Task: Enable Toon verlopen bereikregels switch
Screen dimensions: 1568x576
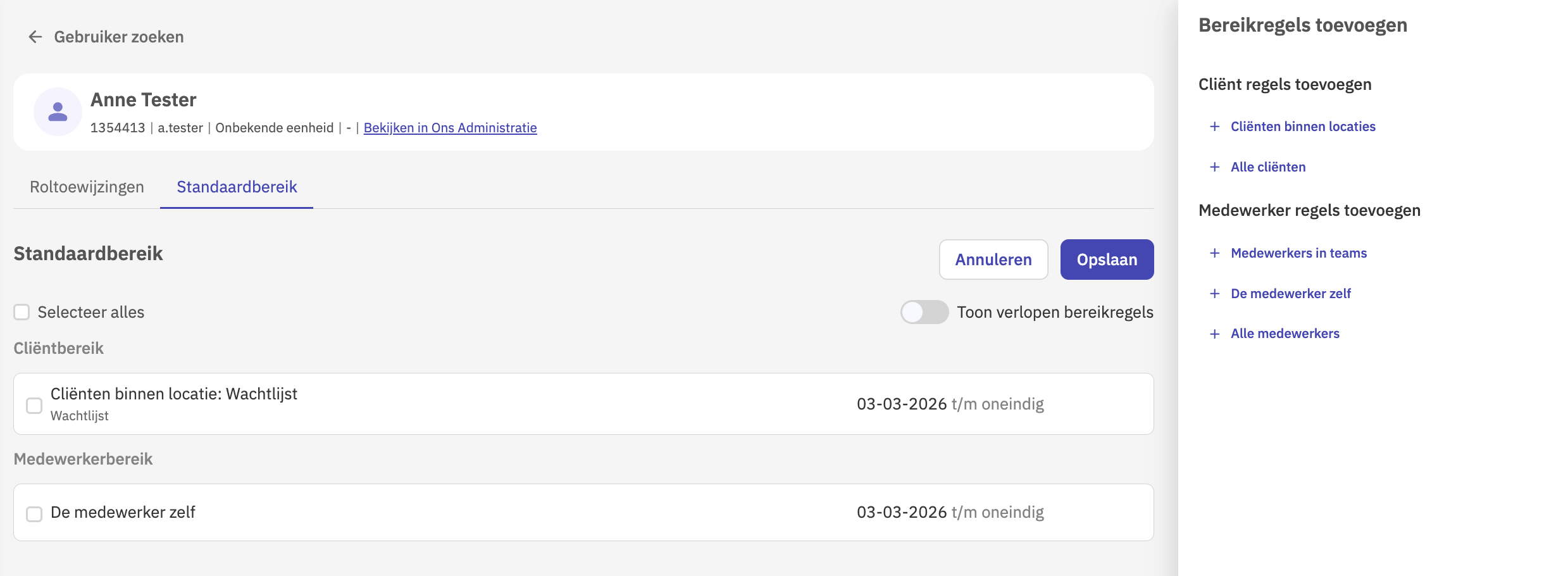Action: [924, 312]
